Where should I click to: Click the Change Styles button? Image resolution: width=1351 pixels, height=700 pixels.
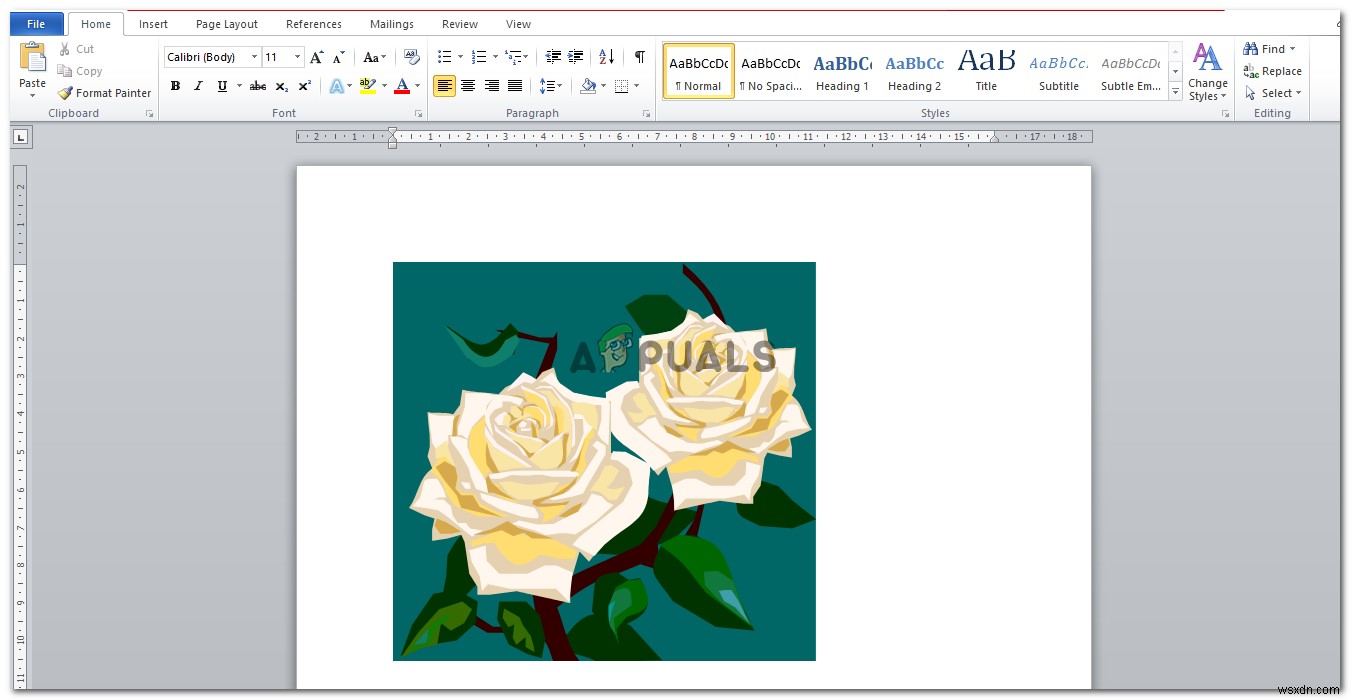coord(1208,72)
